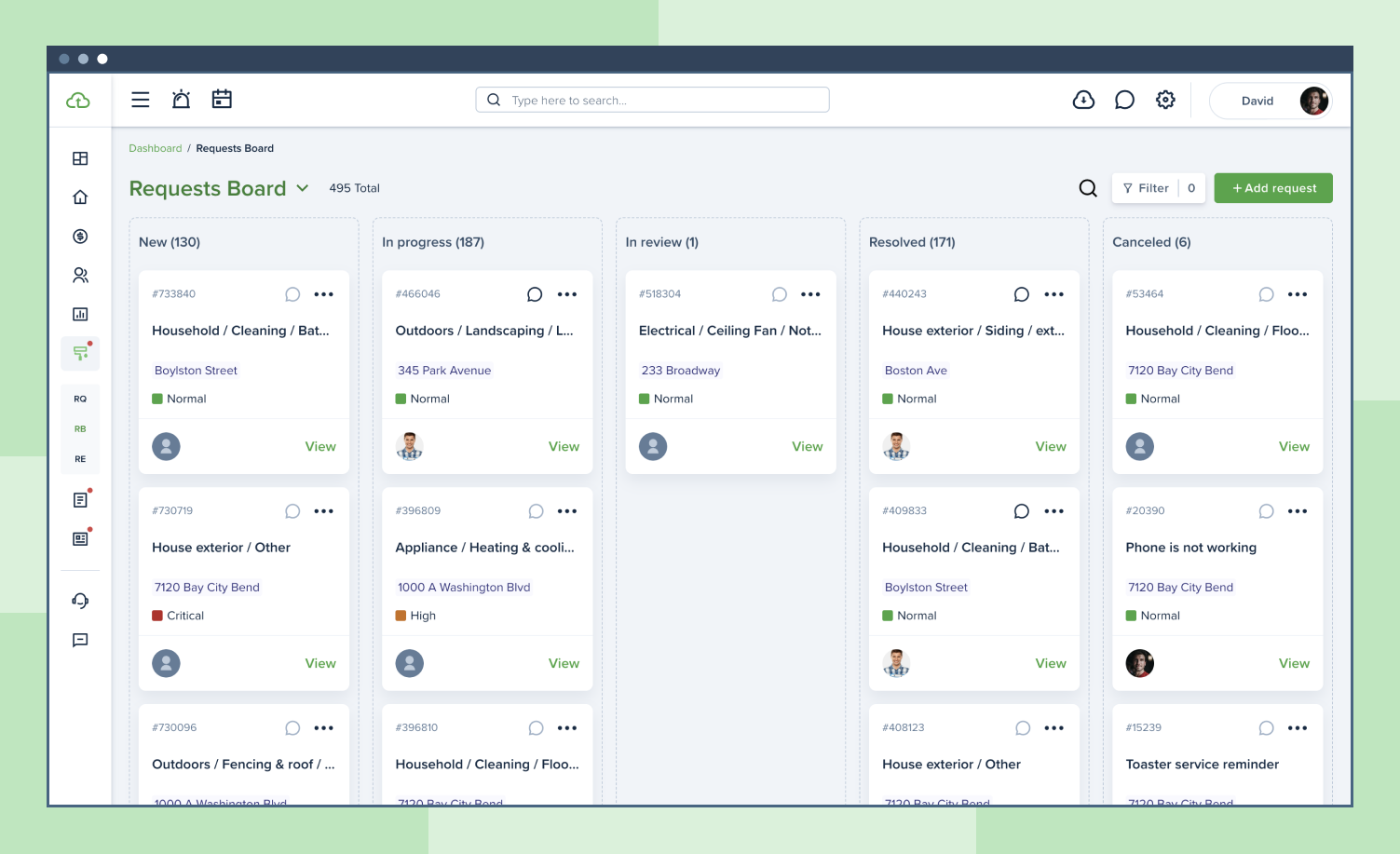Click the 345 Park Avenue address
The height and width of the screenshot is (854, 1400).
[444, 371]
